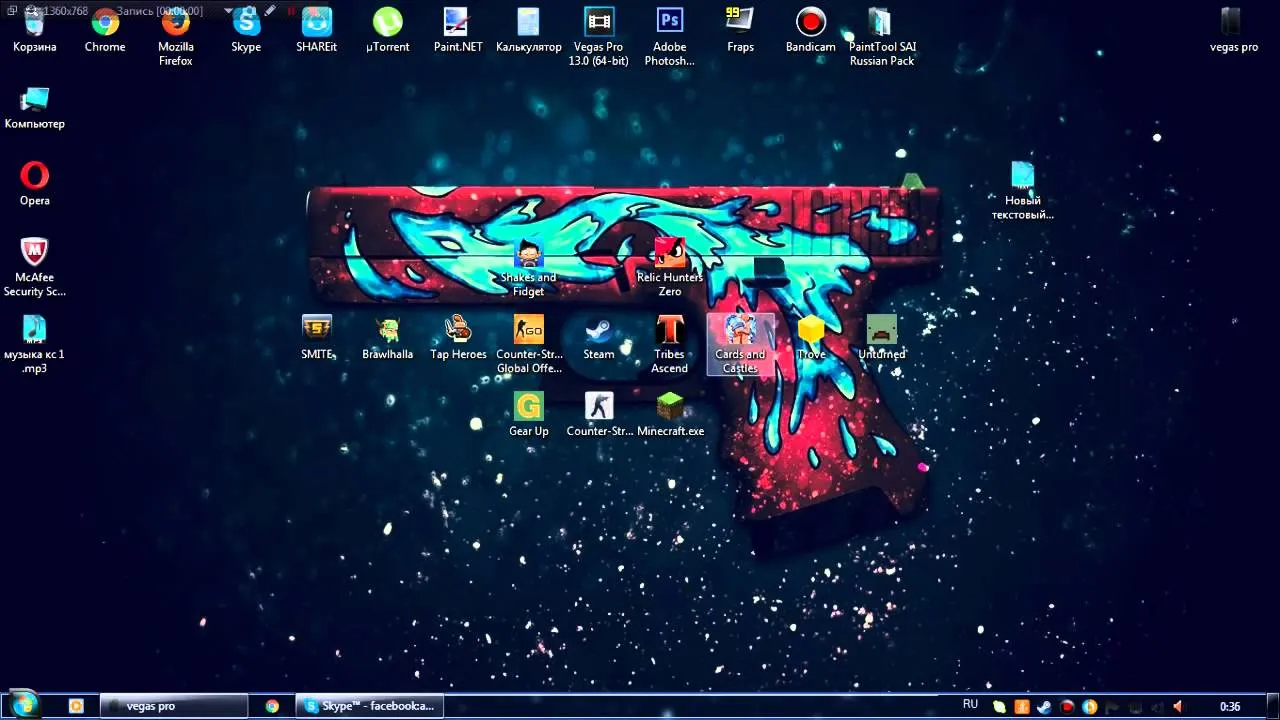Select the Skype desktop icon
The width and height of the screenshot is (1280, 720).
(x=246, y=30)
